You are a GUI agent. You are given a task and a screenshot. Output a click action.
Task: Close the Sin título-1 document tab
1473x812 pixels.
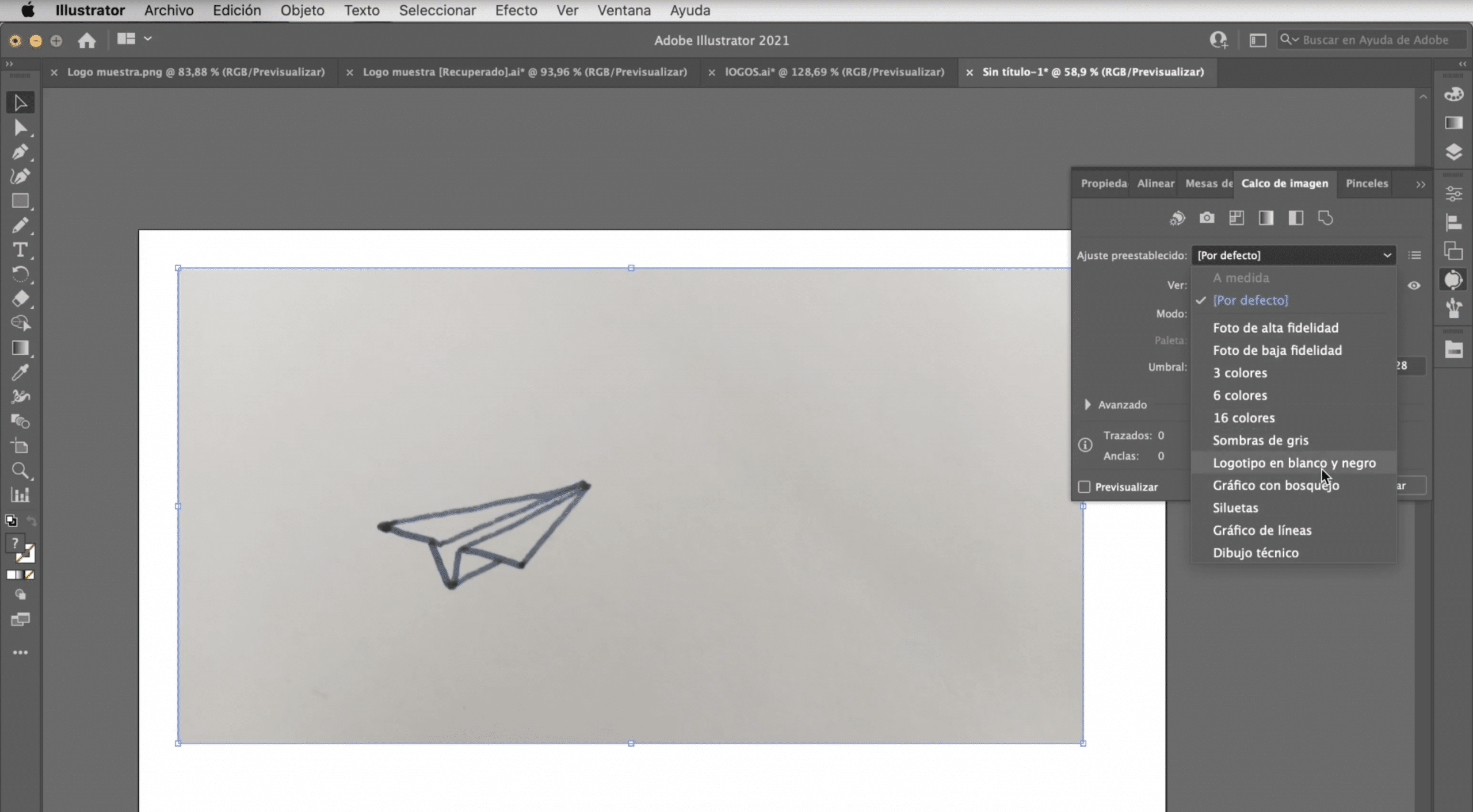(970, 72)
